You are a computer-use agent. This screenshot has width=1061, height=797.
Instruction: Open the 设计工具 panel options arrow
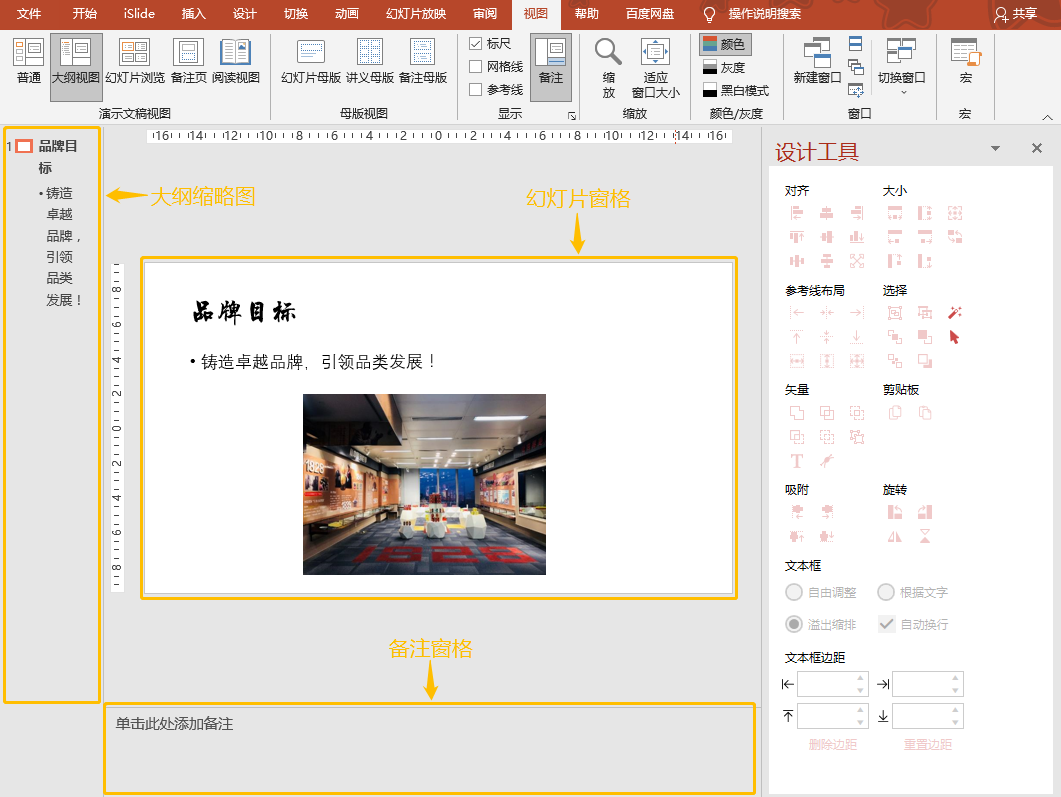click(x=995, y=148)
